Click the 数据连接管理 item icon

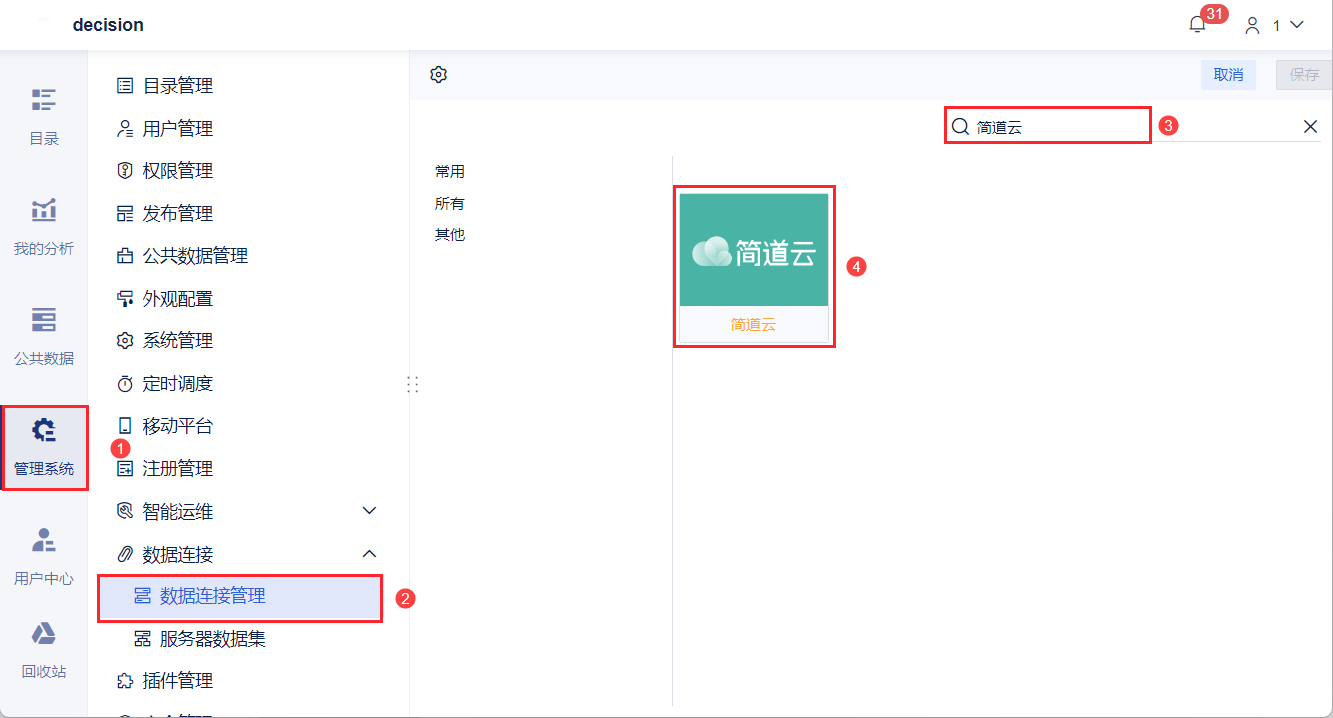click(142, 596)
